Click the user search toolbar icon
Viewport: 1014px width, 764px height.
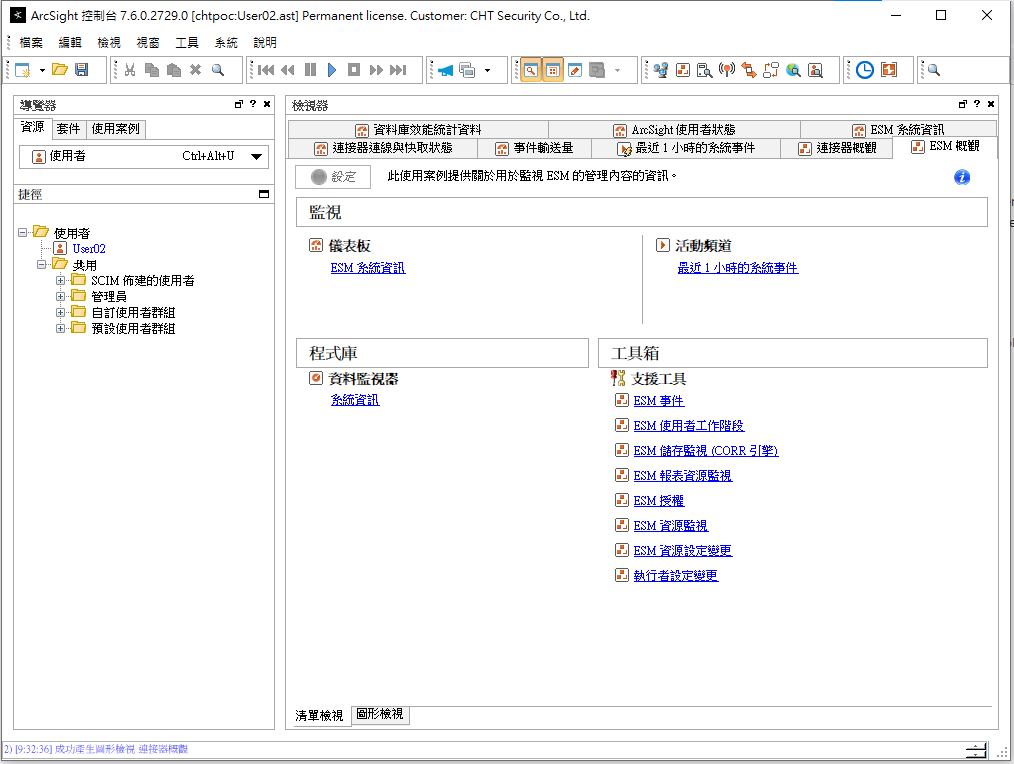pyautogui.click(x=815, y=70)
